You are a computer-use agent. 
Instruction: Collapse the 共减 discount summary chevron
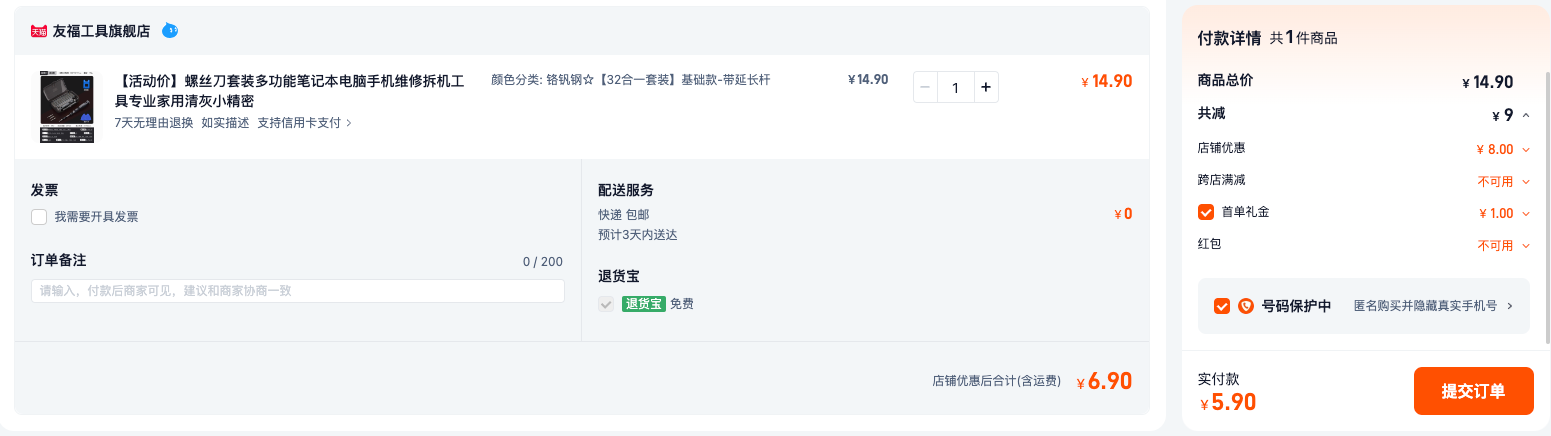click(1526, 115)
